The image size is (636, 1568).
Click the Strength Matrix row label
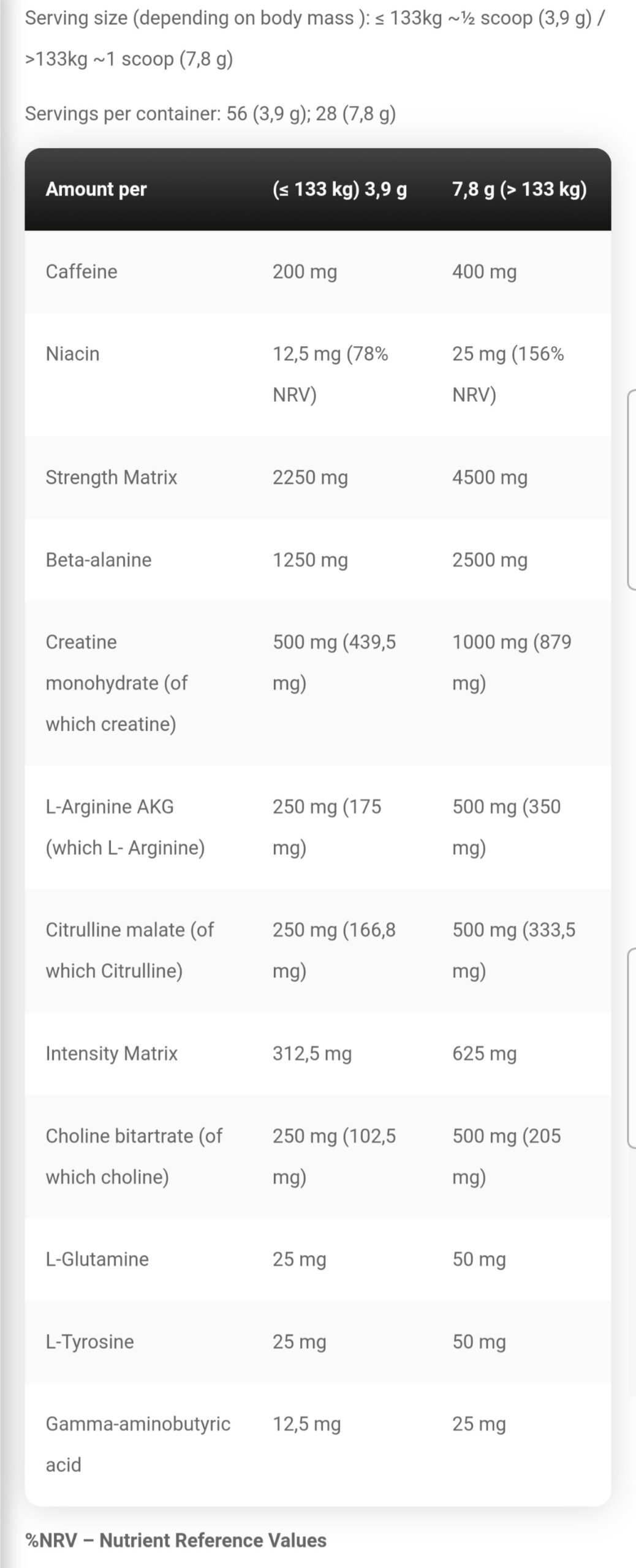pos(111,477)
